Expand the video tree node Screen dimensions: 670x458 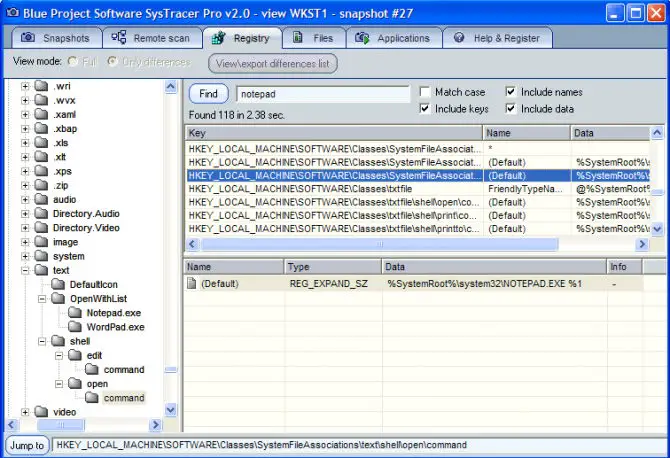[25, 412]
